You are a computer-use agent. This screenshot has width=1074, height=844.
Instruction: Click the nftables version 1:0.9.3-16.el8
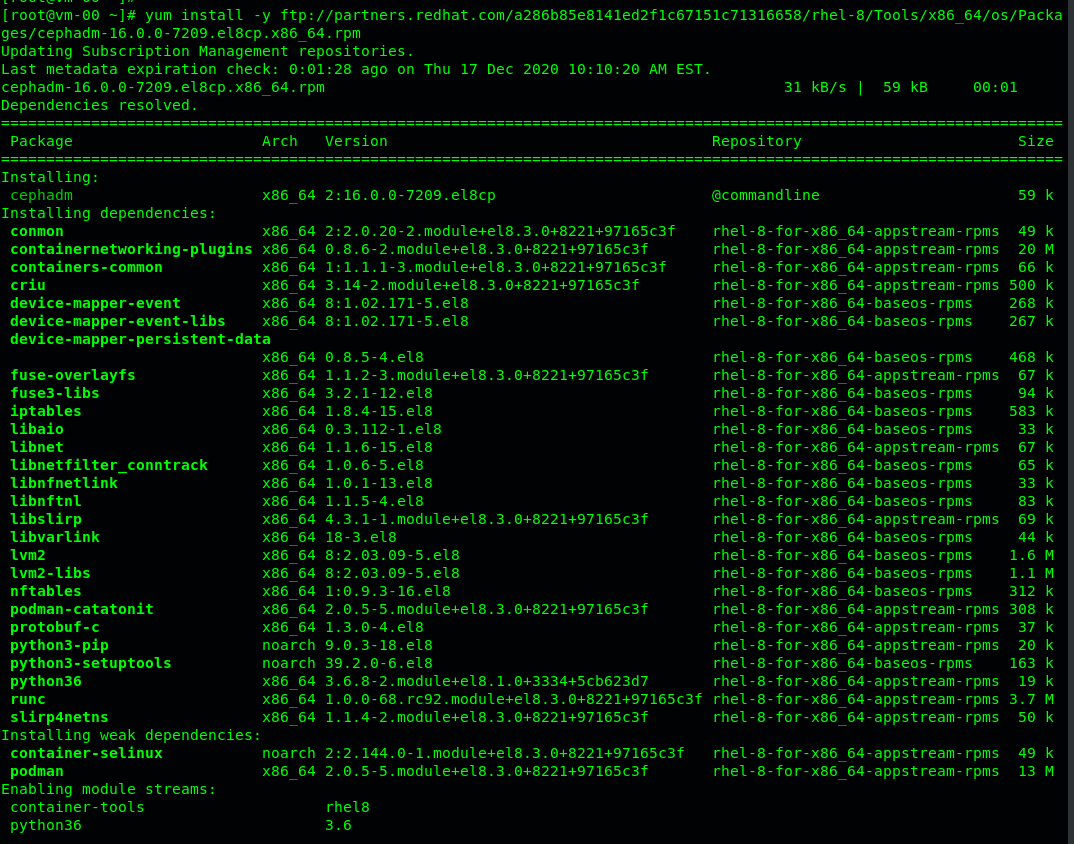coord(388,591)
